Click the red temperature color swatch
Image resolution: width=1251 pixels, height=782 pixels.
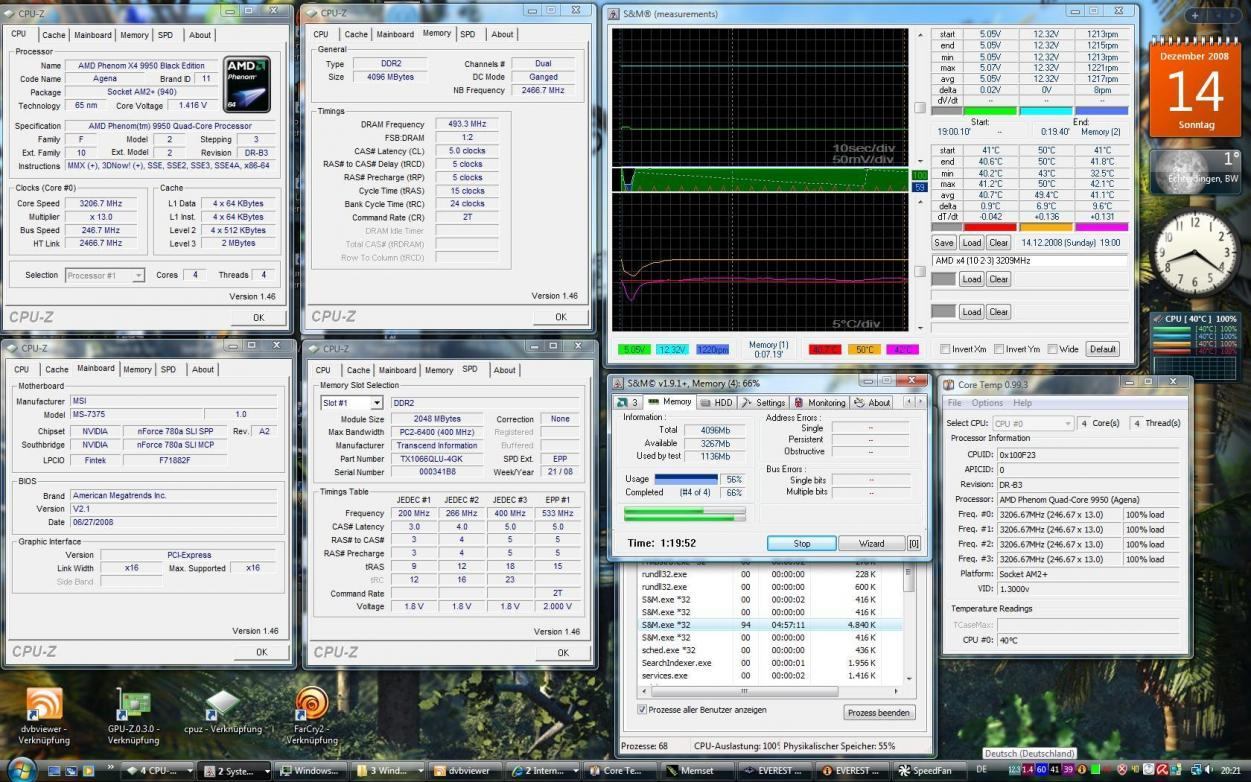989,227
